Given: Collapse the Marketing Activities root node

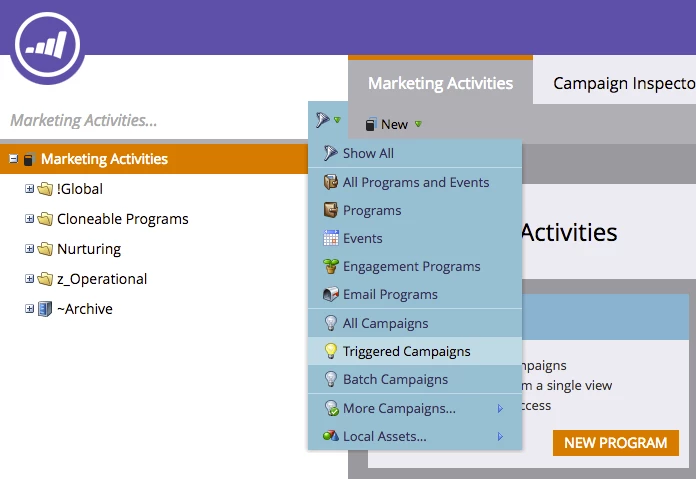Looking at the screenshot, I should tap(14, 158).
